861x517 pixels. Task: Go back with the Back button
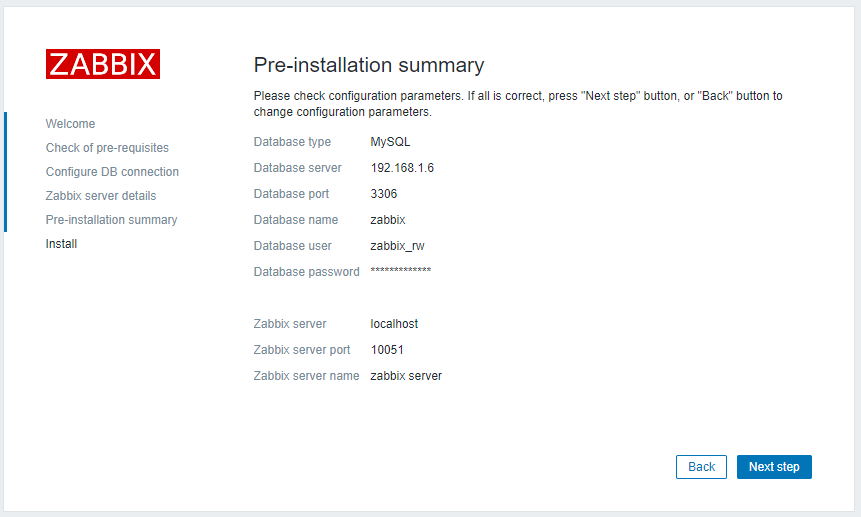701,467
